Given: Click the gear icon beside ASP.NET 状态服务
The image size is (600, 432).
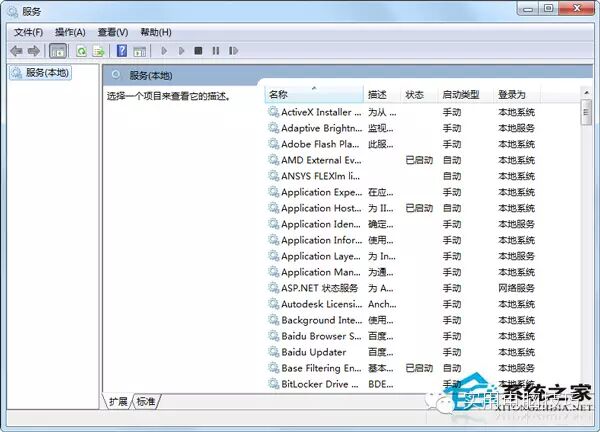Looking at the screenshot, I should point(273,288).
